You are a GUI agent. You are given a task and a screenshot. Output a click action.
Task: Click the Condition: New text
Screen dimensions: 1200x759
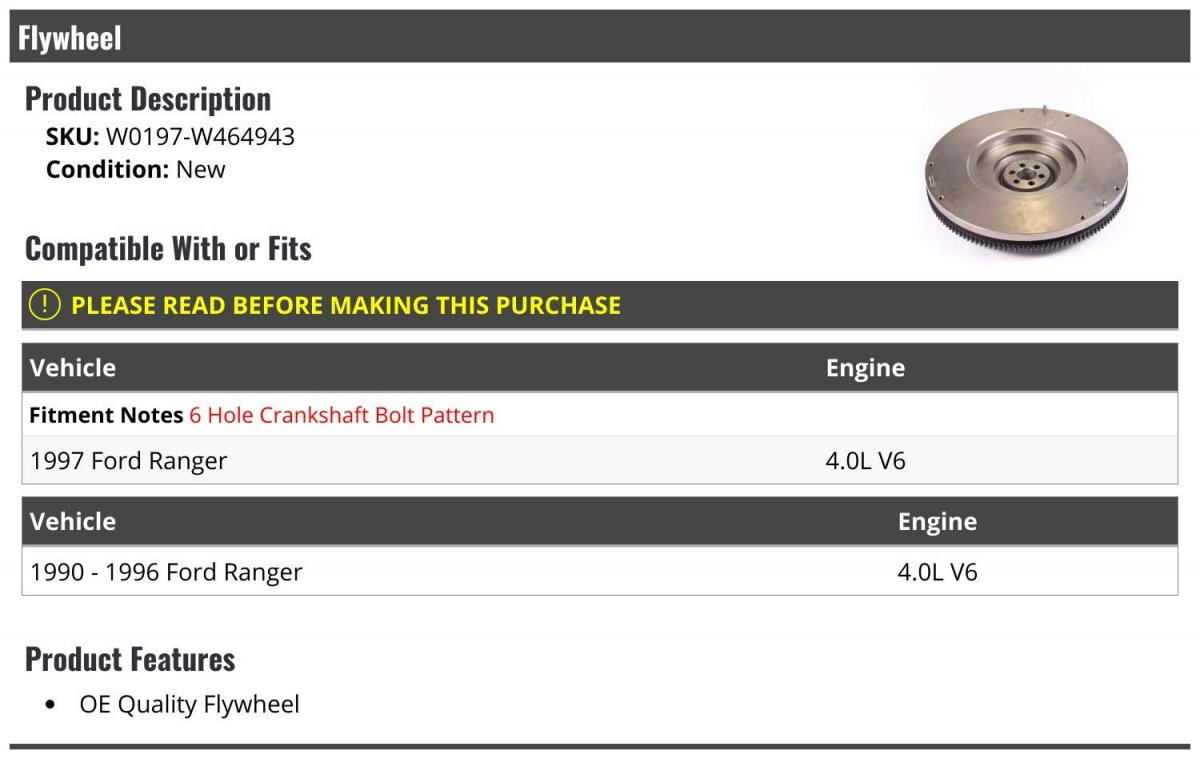coord(136,169)
